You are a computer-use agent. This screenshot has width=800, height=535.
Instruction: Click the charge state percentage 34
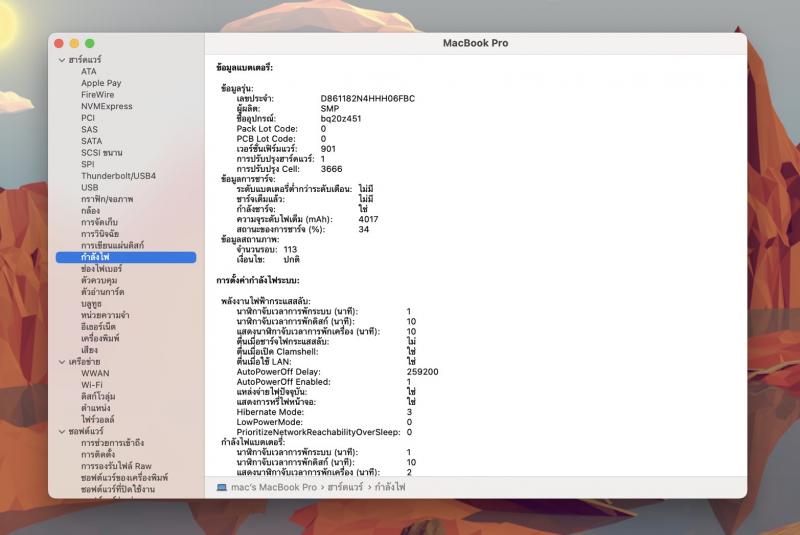point(364,230)
